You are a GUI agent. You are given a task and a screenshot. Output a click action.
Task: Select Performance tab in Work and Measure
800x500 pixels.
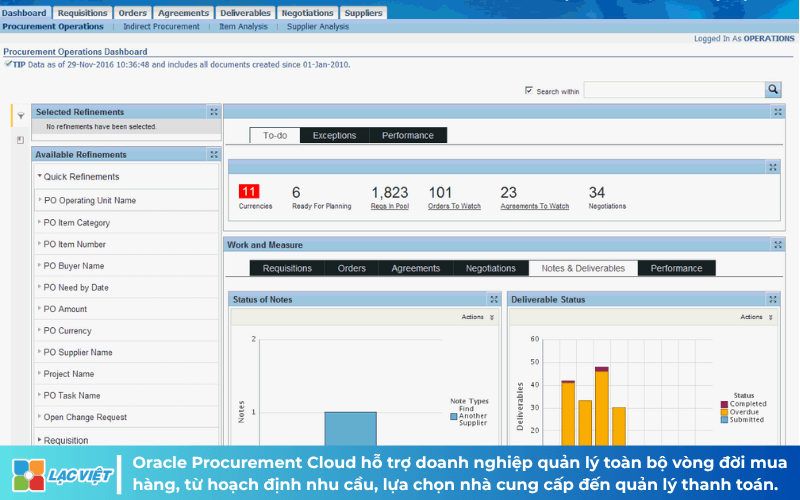pos(677,268)
